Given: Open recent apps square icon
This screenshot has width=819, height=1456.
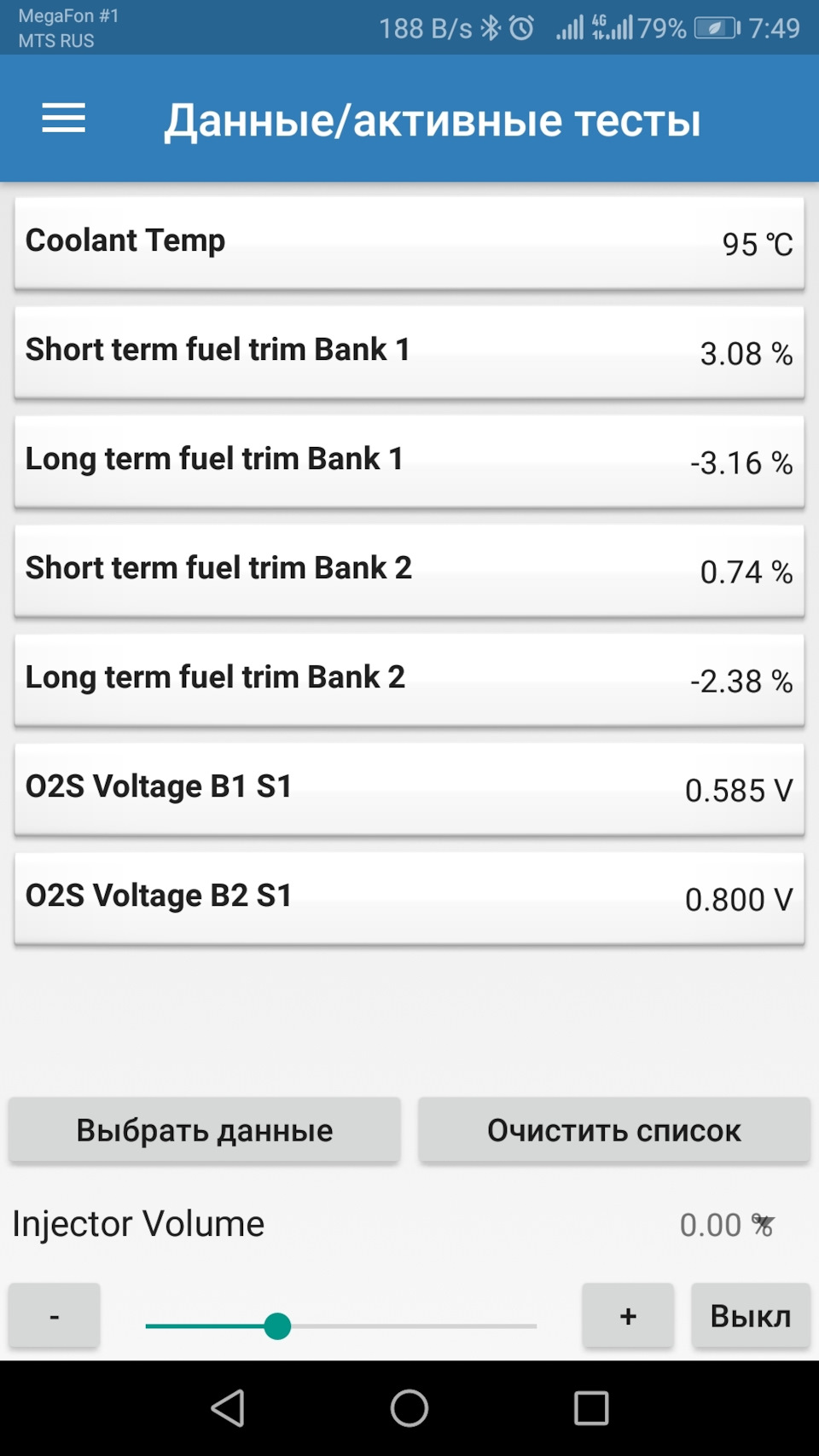Looking at the screenshot, I should click(591, 1407).
